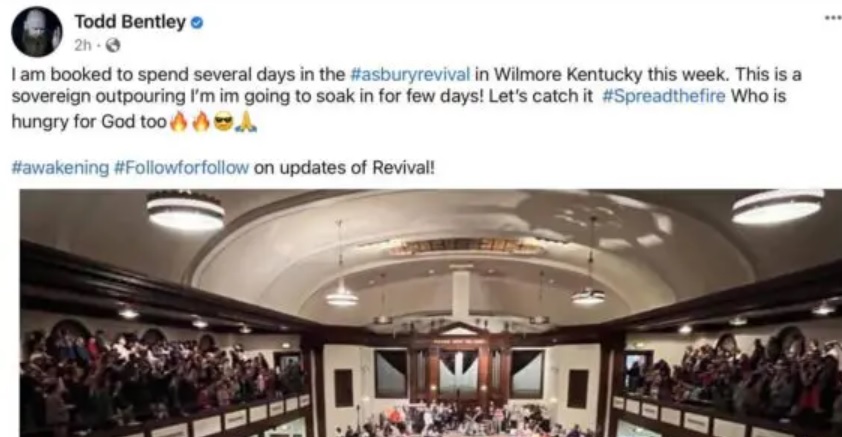Screen dimensions: 842x437
Task: Open the three-dot post options menu
Action: pos(833,18)
